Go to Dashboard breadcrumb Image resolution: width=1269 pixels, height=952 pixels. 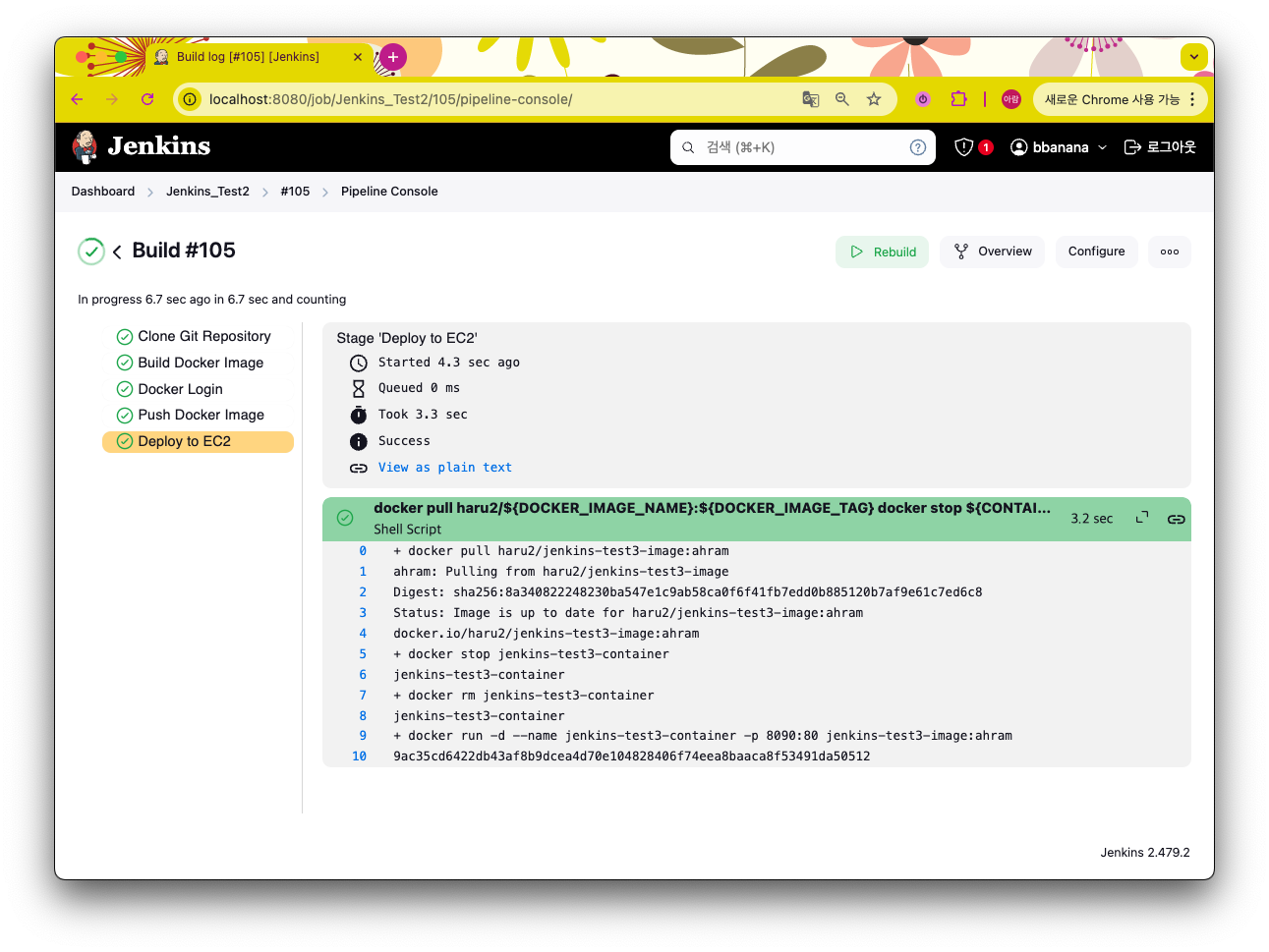click(x=103, y=192)
